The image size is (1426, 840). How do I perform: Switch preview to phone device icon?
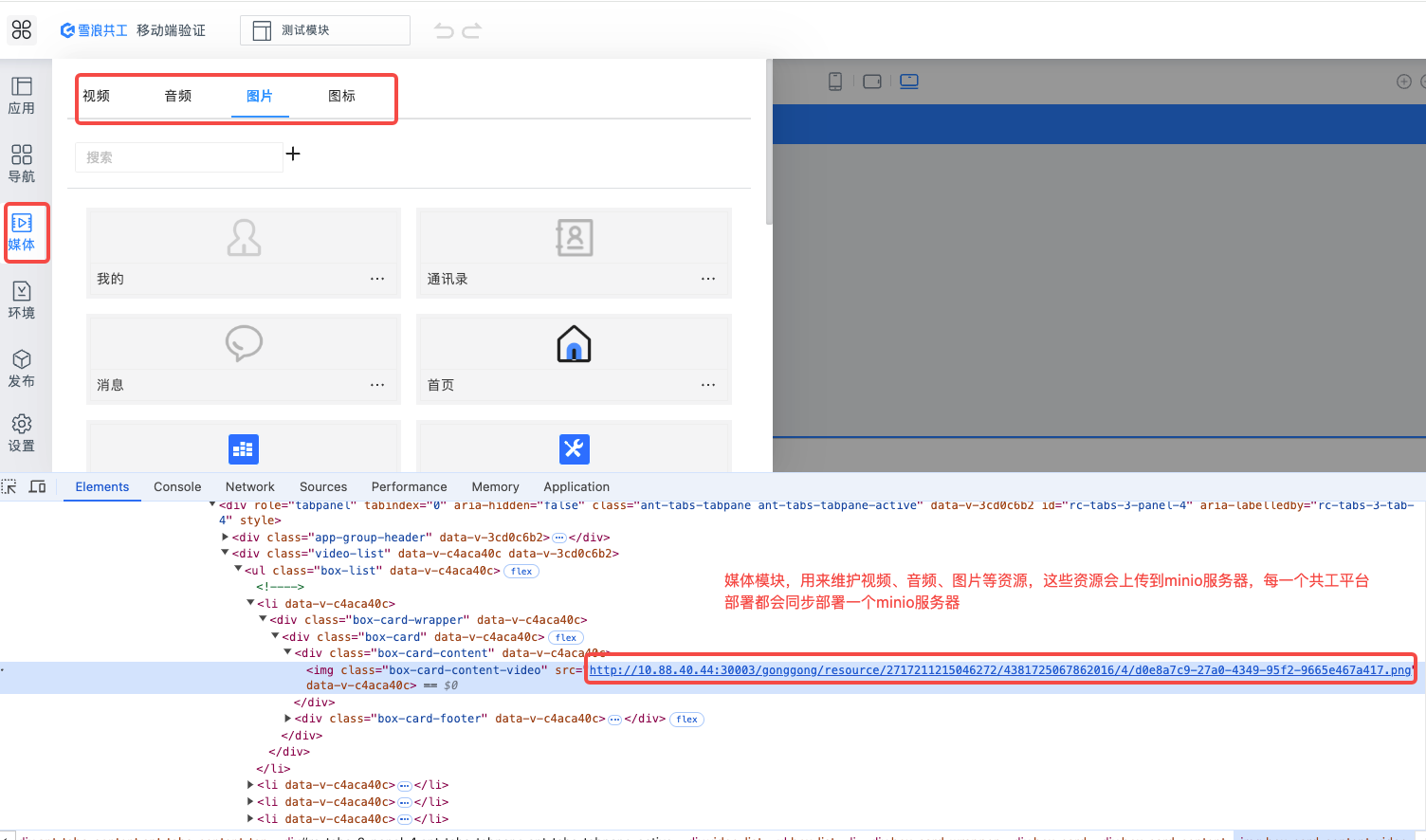point(835,82)
